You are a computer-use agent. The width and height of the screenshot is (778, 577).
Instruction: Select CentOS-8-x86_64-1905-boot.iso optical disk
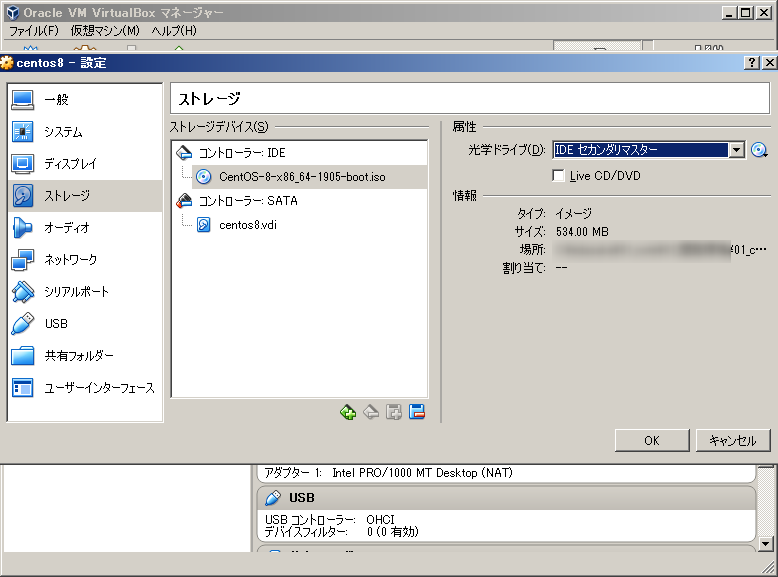309,177
